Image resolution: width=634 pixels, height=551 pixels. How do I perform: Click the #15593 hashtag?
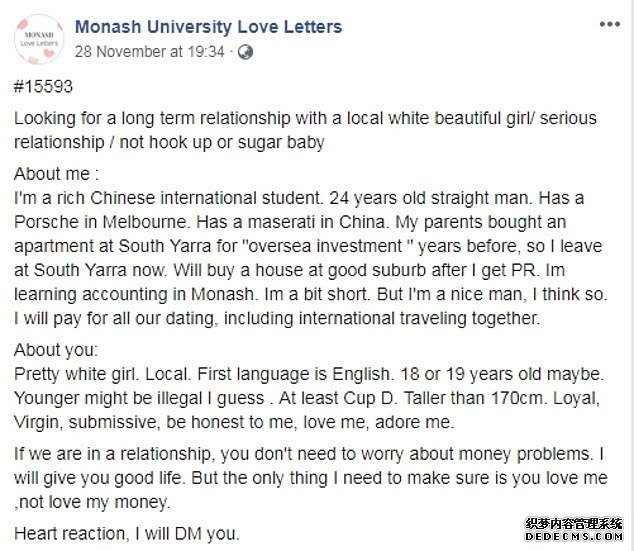pyautogui.click(x=43, y=87)
